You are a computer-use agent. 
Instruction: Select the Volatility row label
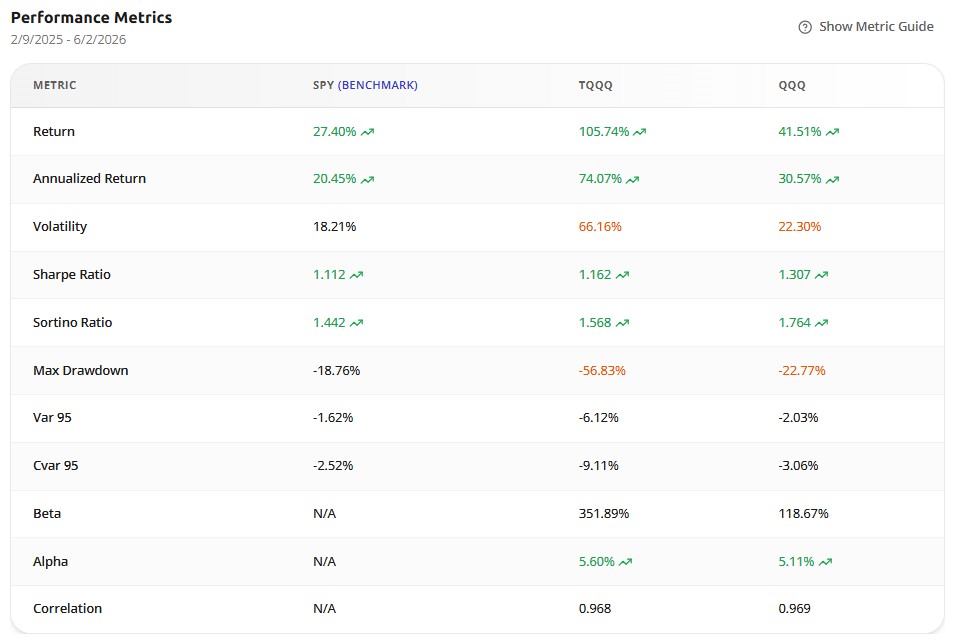click(x=60, y=227)
